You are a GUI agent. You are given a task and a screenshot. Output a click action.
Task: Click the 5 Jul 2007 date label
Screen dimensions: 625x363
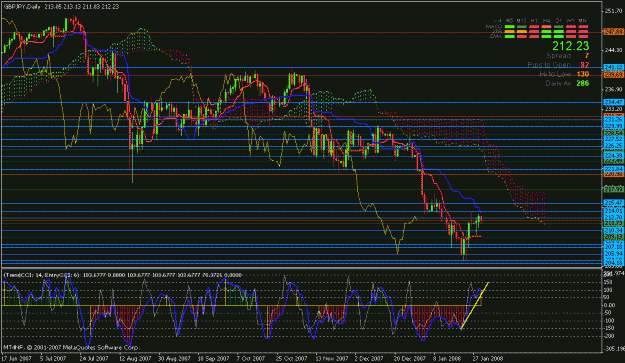coord(53,358)
